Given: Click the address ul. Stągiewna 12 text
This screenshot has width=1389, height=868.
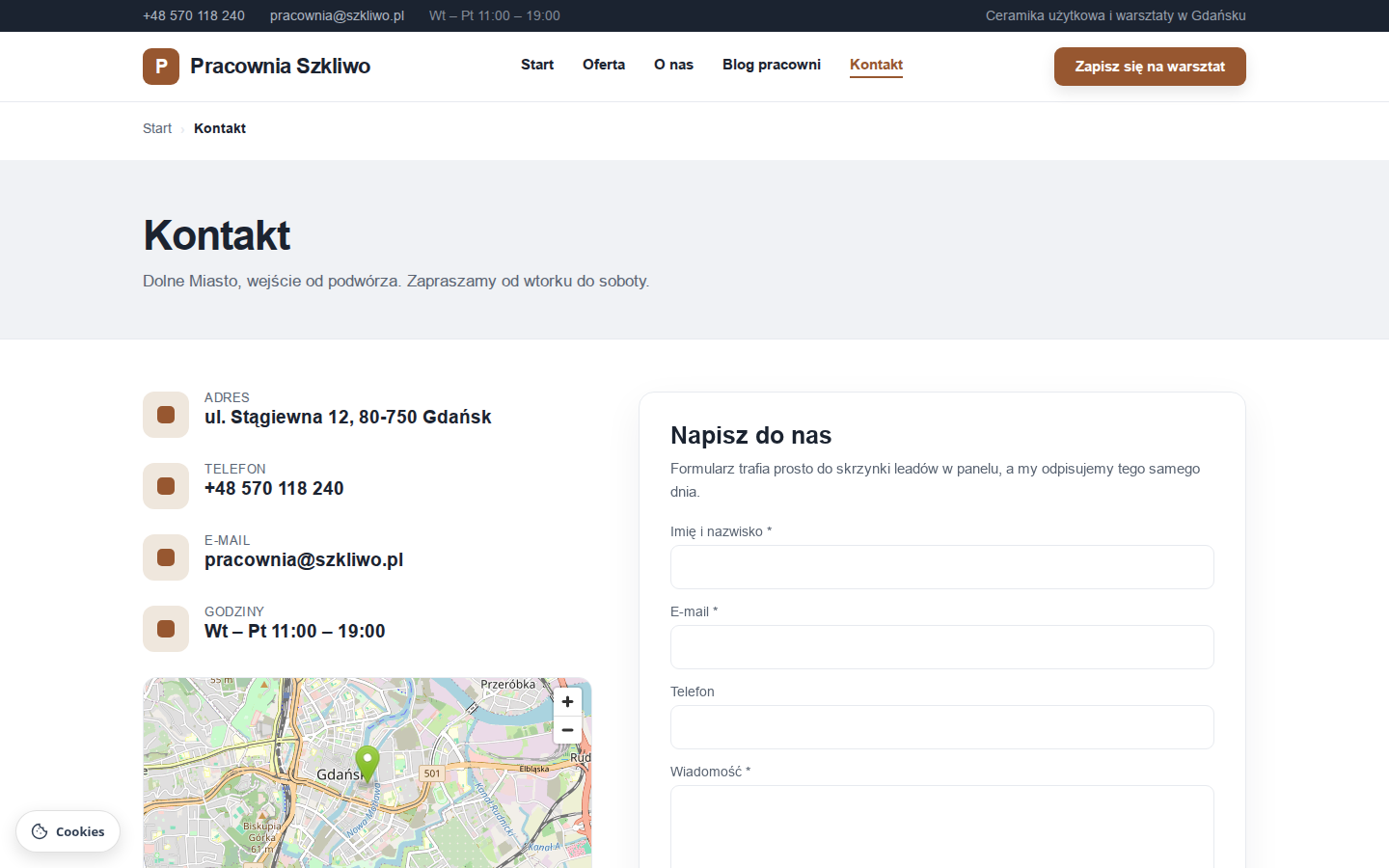Looking at the screenshot, I should point(348,418).
